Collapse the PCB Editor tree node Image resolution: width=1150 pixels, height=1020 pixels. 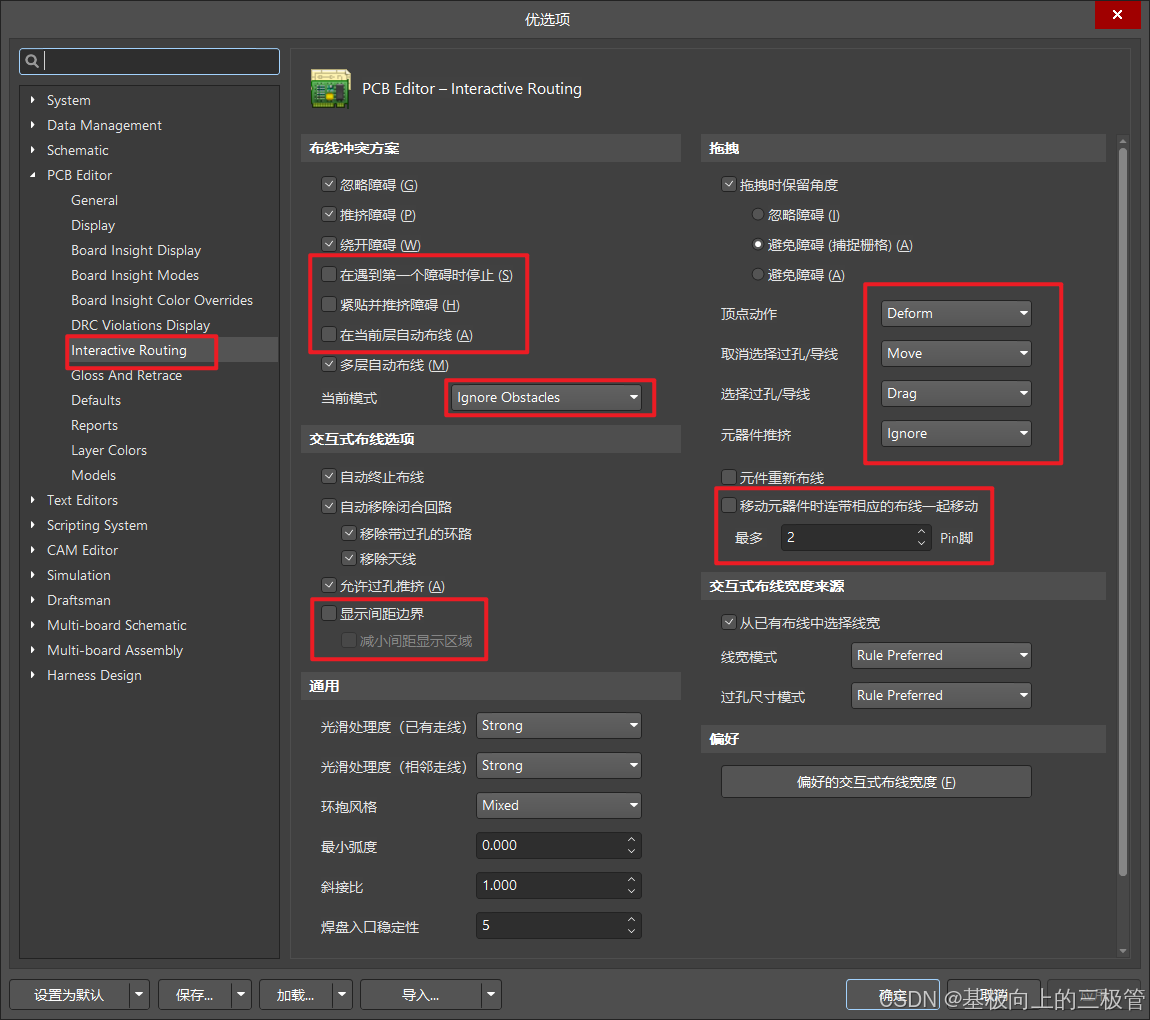[x=32, y=175]
